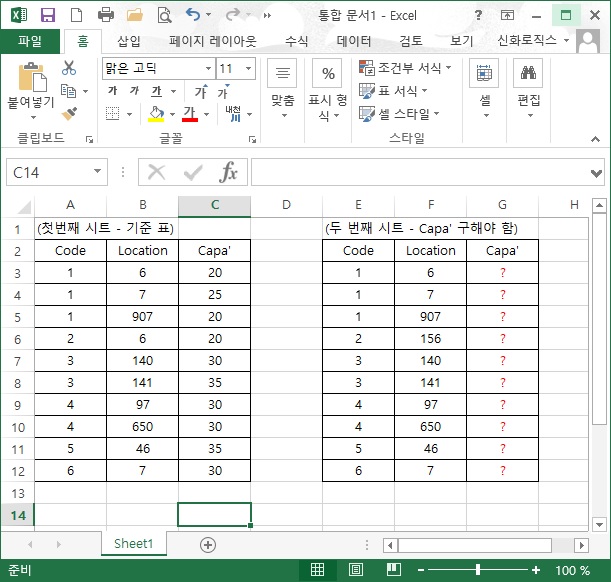Viewport: 611px width, 582px height.
Task: Open the Alignment group icon
Action: point(283,73)
